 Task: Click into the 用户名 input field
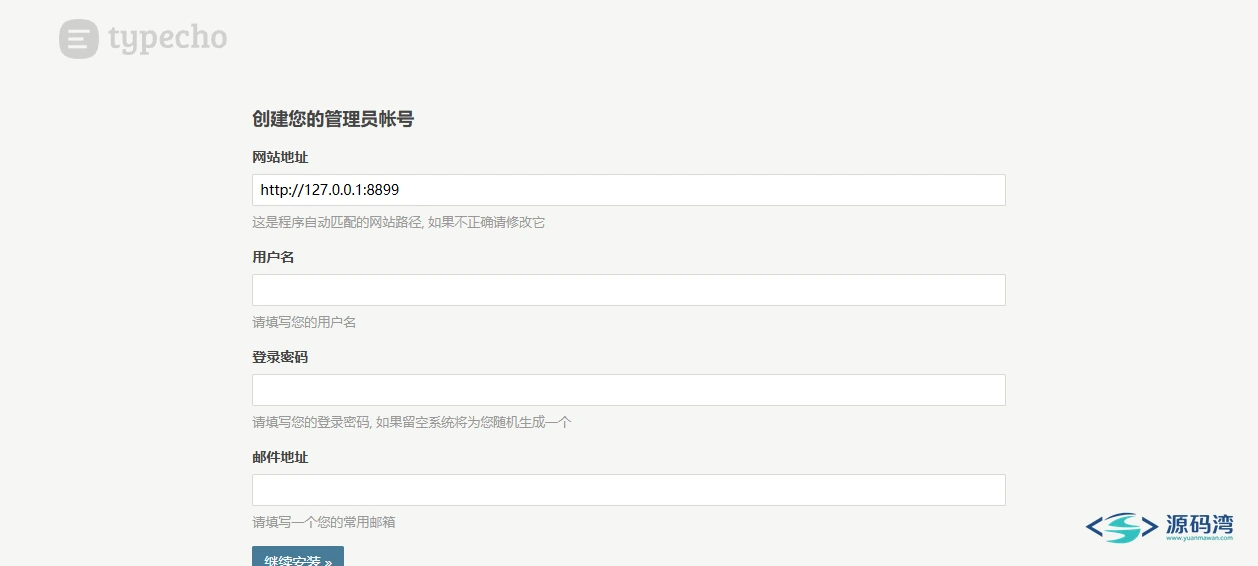pos(628,290)
